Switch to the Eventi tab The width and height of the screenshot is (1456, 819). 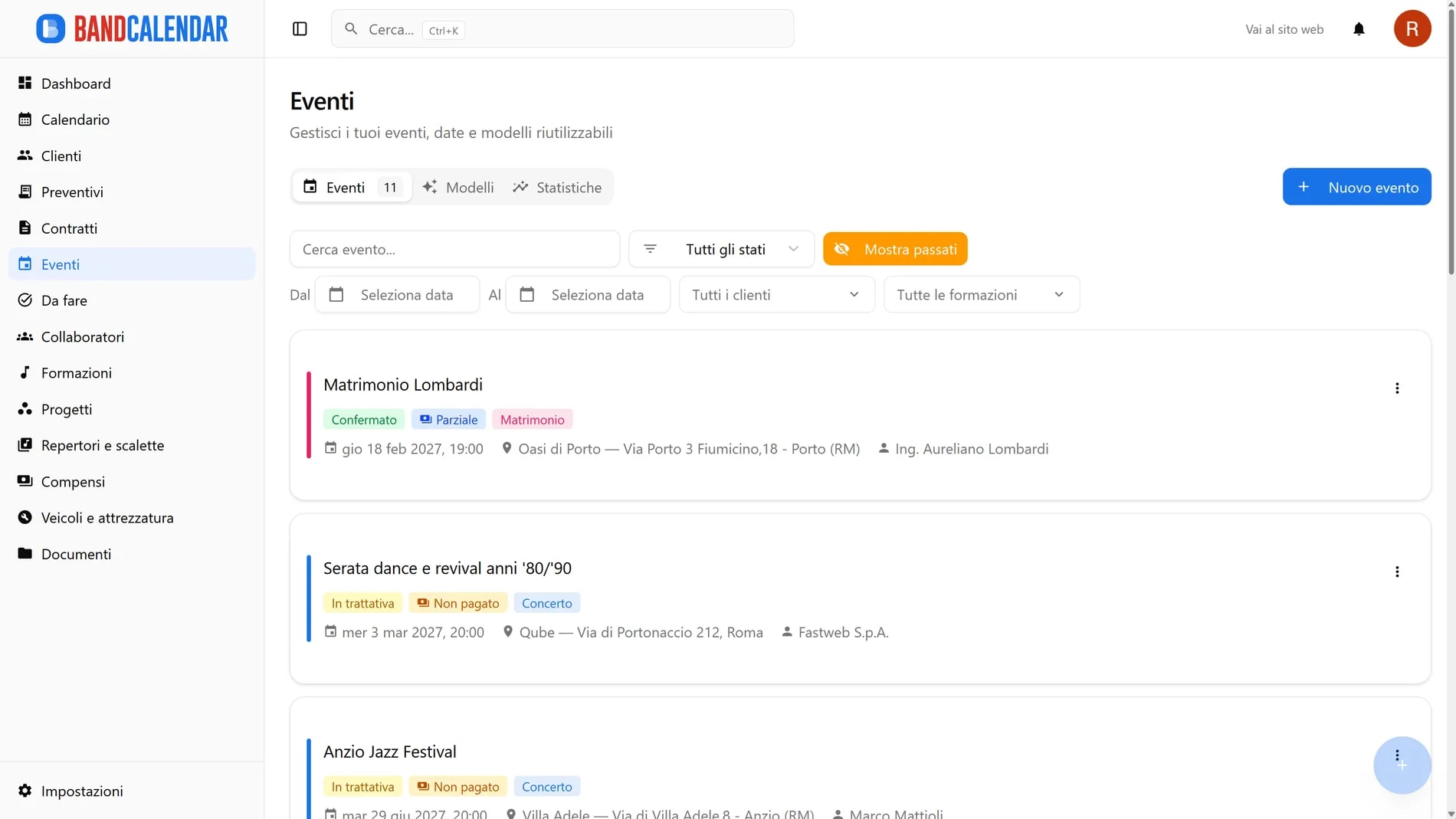(x=352, y=187)
